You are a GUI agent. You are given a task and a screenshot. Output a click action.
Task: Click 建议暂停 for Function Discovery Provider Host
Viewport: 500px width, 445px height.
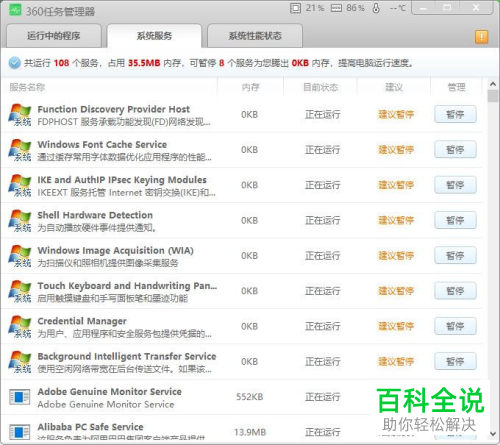coord(396,115)
